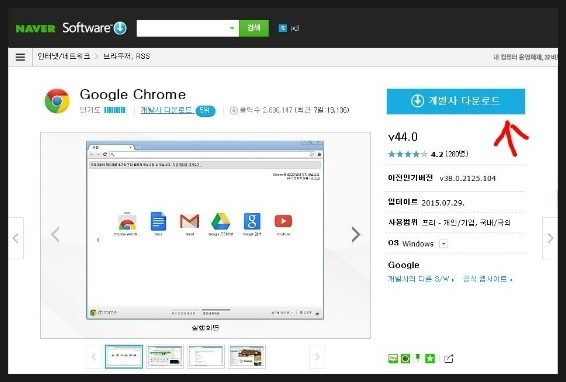Select the second screenshot thumbnail

click(165, 357)
